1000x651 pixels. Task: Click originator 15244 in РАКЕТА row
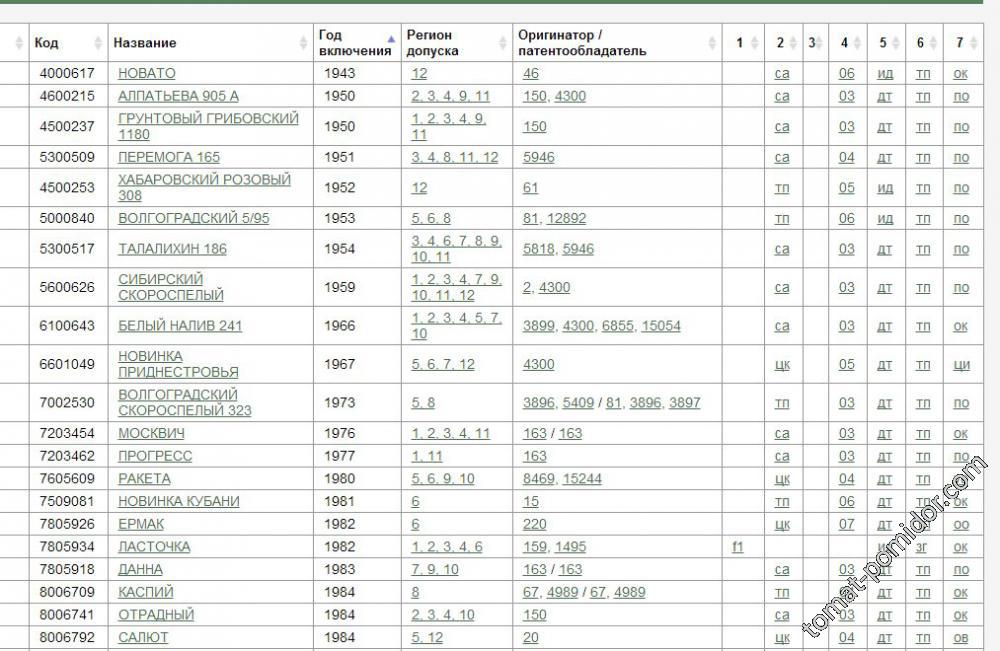click(582, 479)
